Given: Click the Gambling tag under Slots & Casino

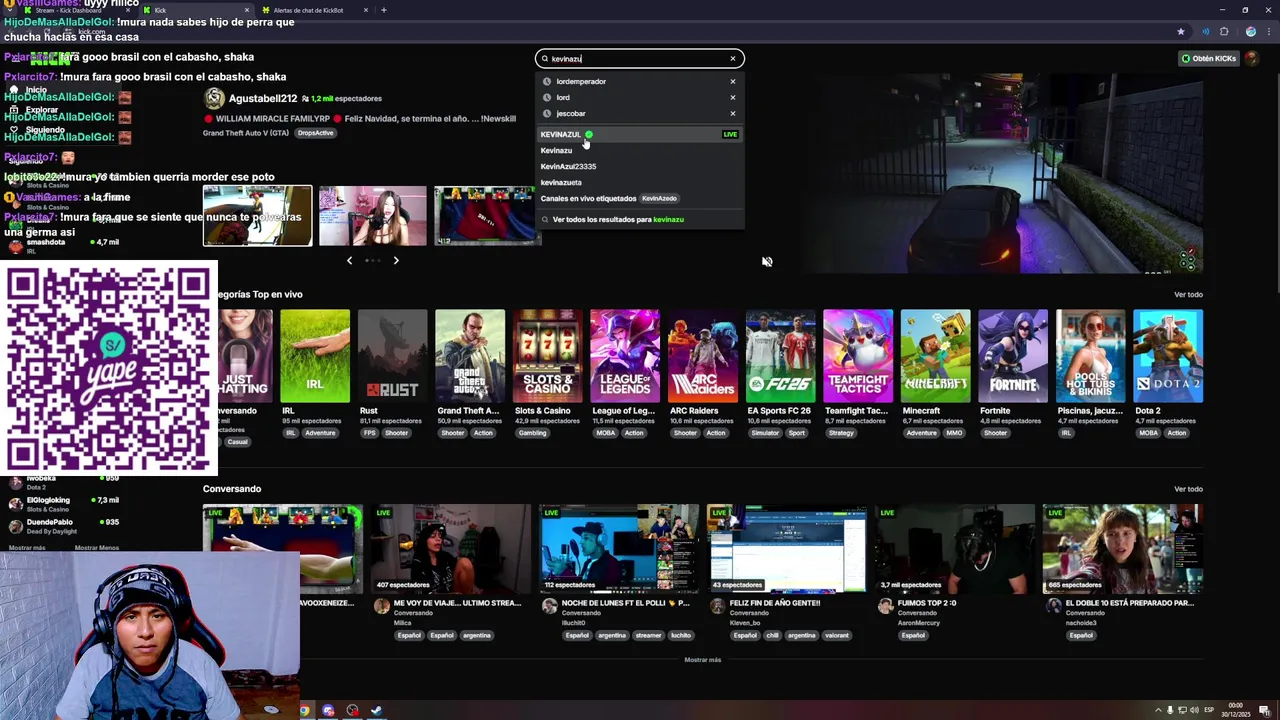Looking at the screenshot, I should coord(532,433).
